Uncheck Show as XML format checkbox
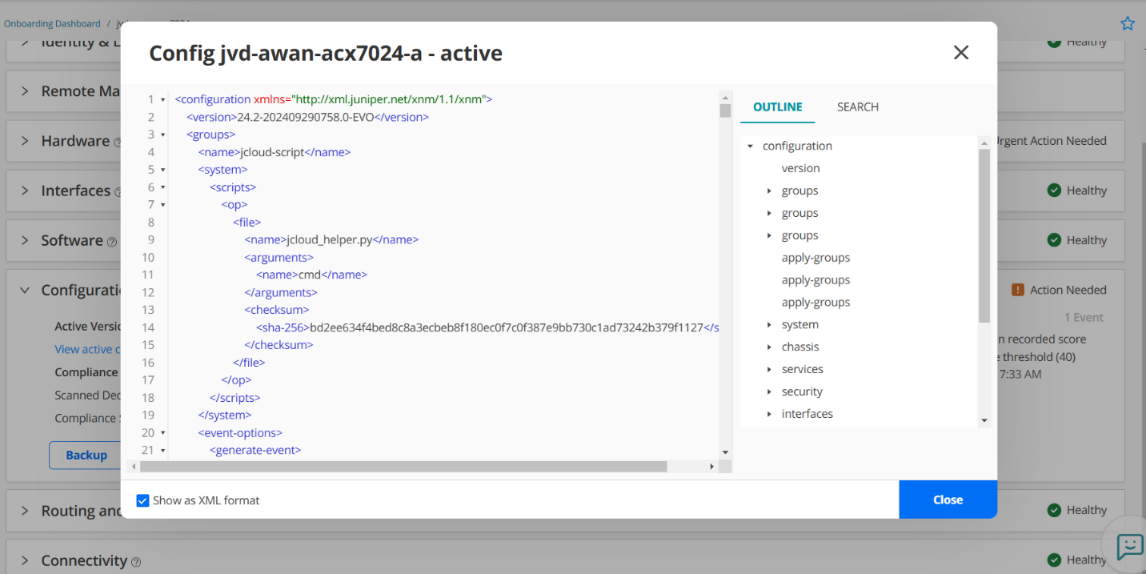This screenshot has height=574, width=1146. [x=143, y=500]
